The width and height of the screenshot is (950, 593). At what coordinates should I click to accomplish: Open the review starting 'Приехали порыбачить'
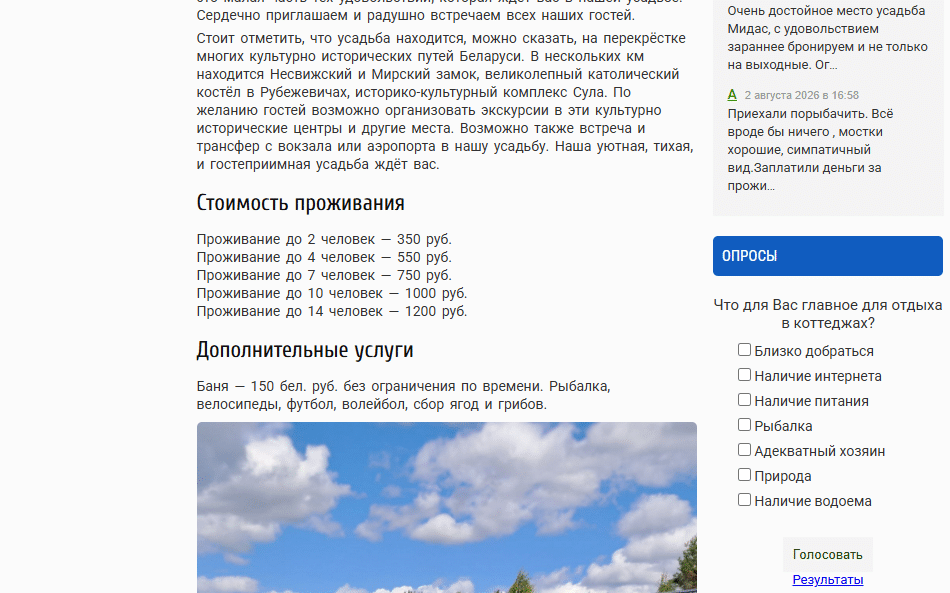point(811,150)
